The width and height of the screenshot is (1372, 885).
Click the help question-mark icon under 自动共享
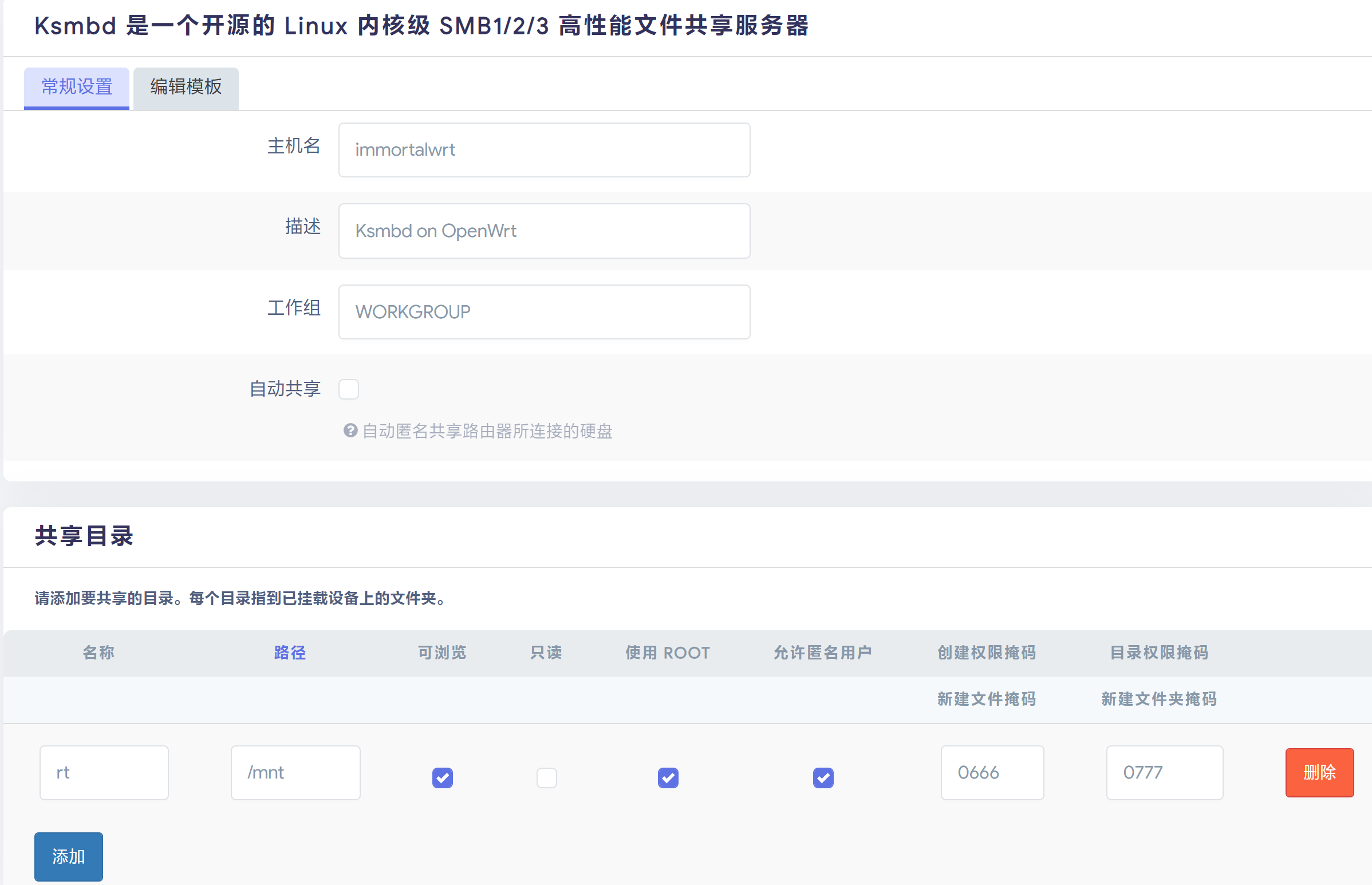click(x=350, y=430)
